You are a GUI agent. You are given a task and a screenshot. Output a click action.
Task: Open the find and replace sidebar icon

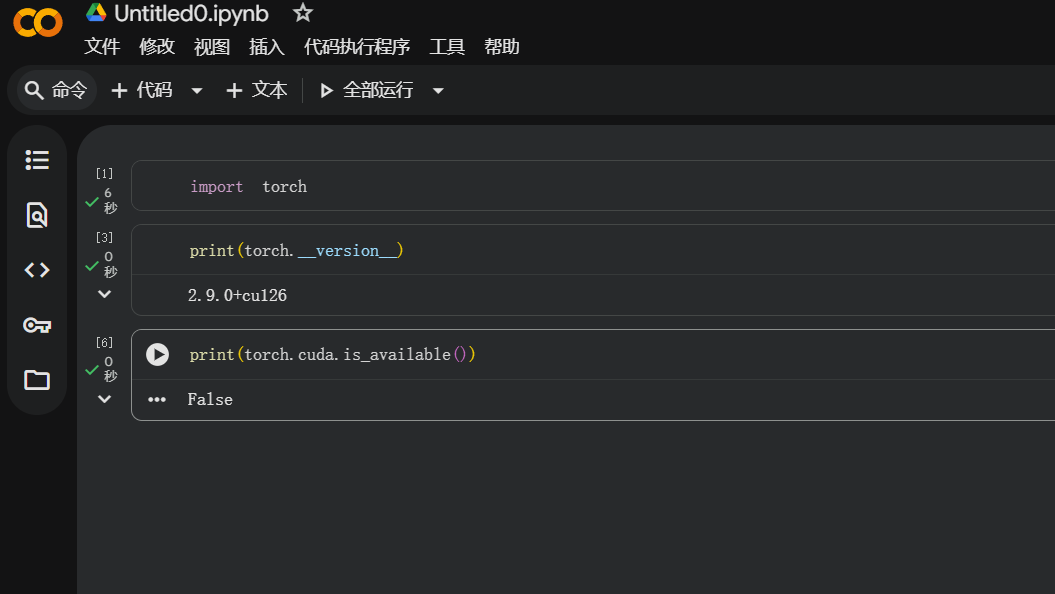click(37, 215)
